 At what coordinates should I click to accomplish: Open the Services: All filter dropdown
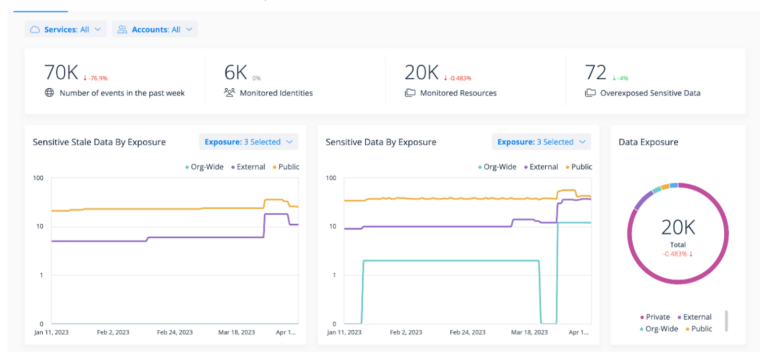click(x=66, y=29)
